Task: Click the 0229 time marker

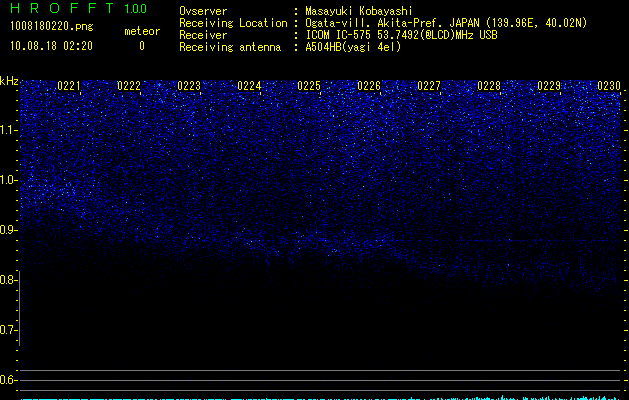Action: click(x=549, y=86)
